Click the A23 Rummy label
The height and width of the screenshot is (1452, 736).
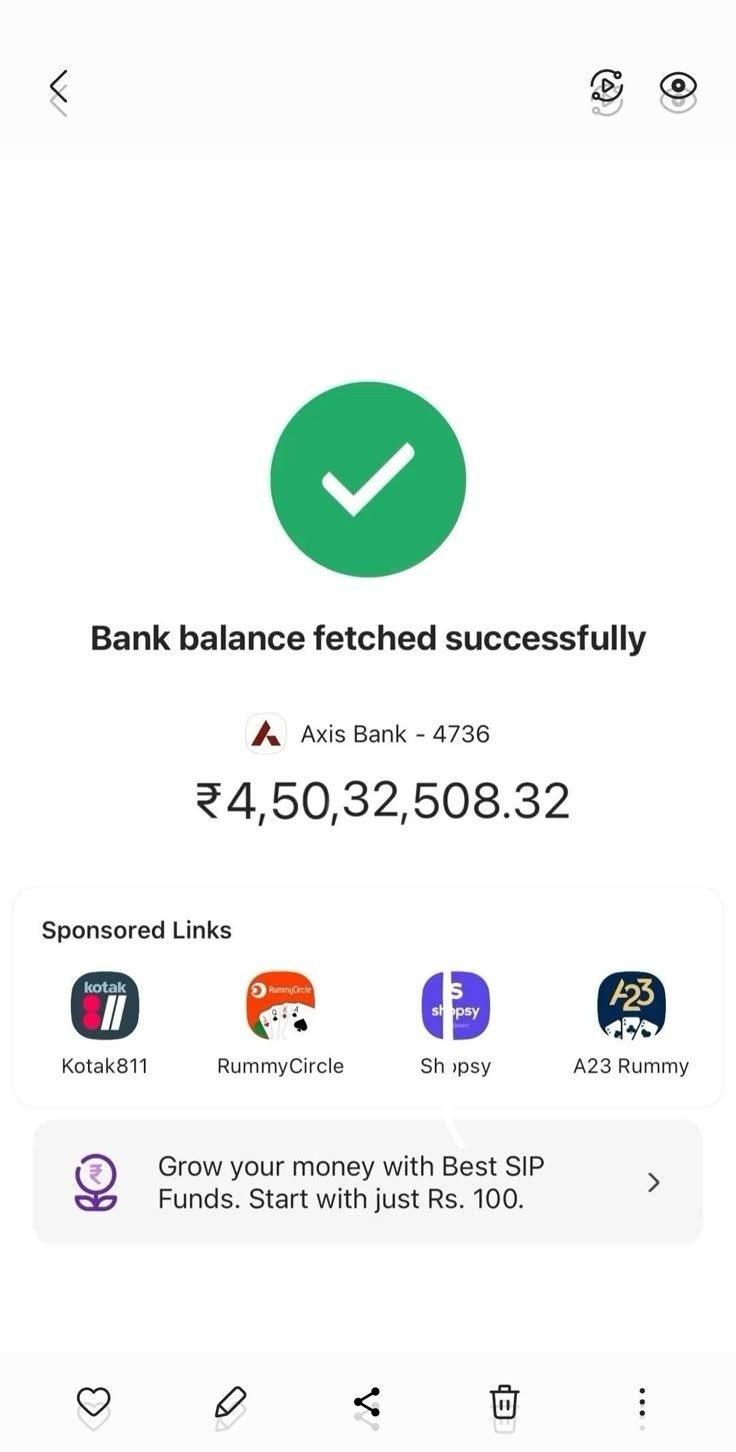point(631,1066)
